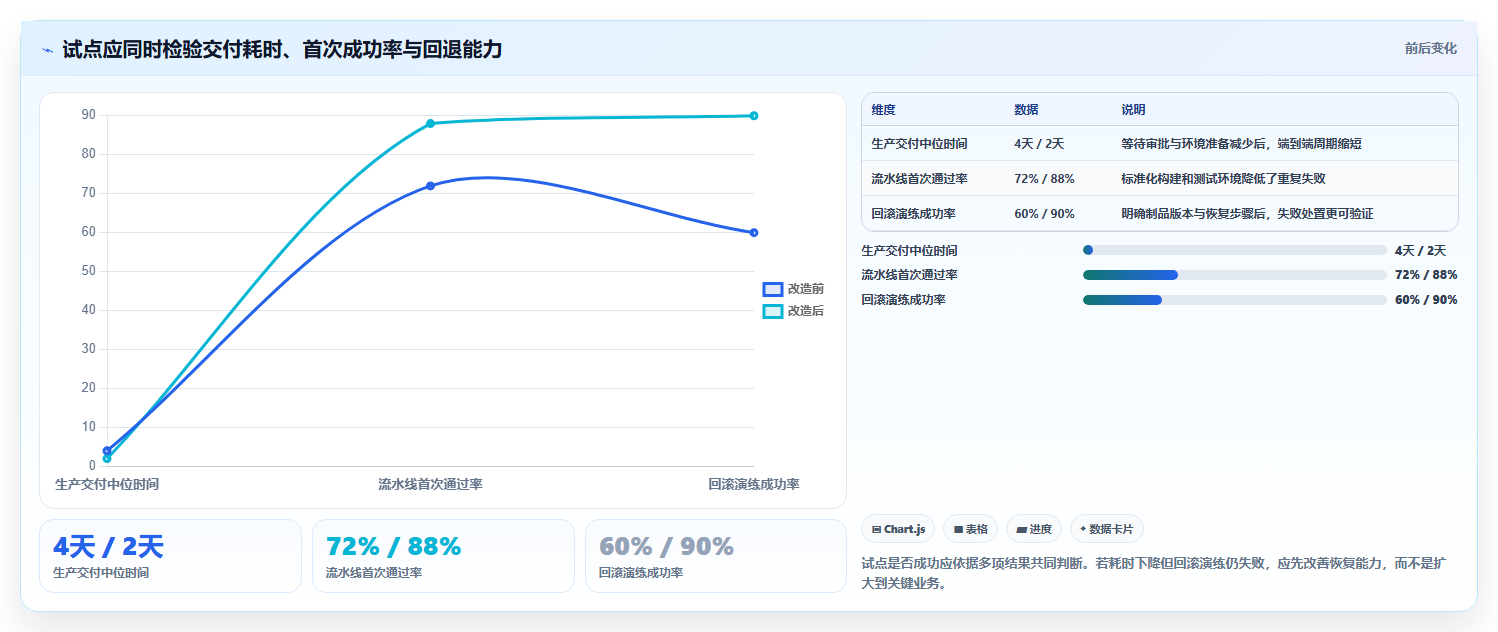Toggle the 改造前 legend series
The height and width of the screenshot is (632, 1498).
793,289
